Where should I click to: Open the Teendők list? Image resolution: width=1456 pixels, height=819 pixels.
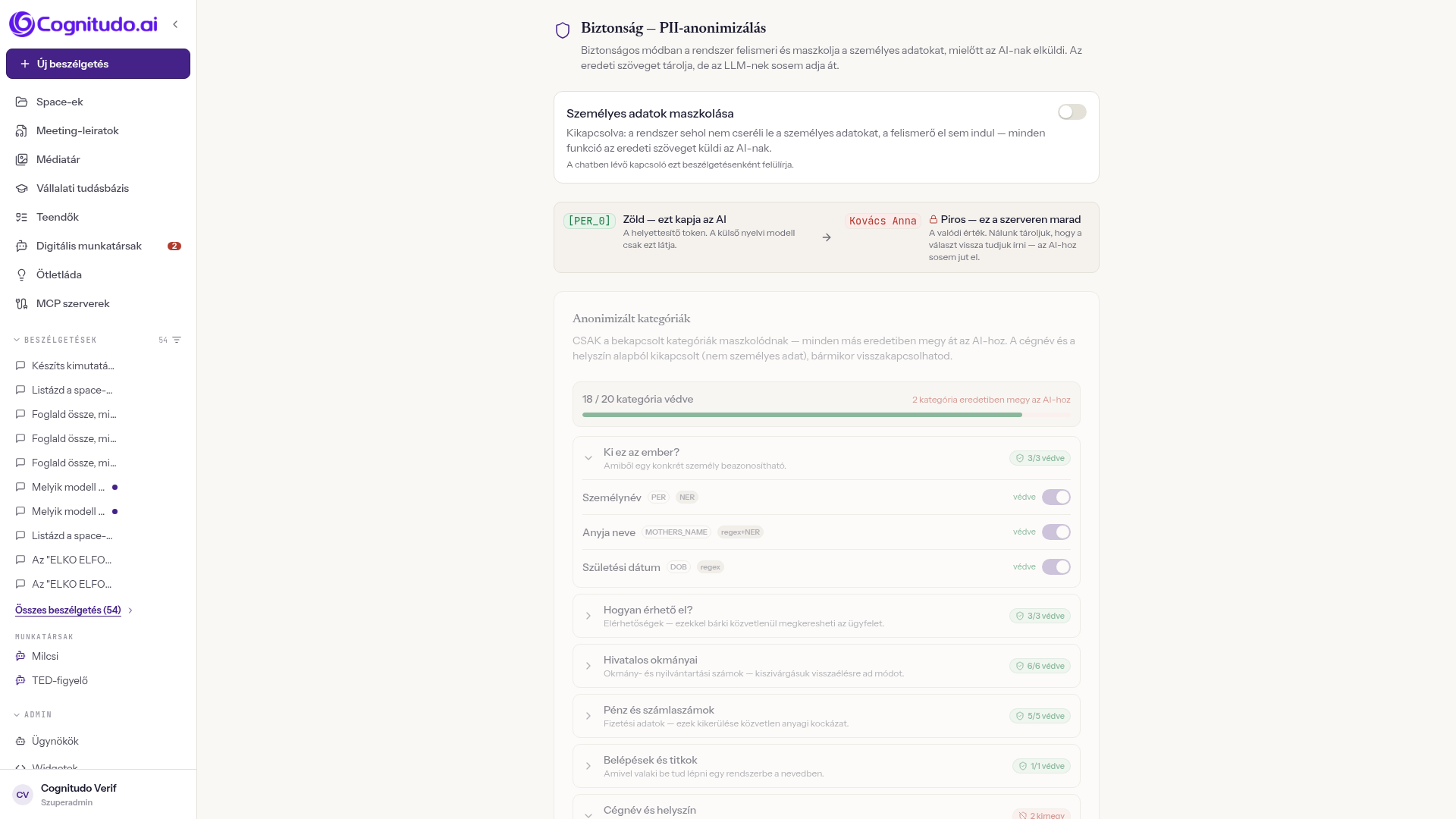click(x=98, y=217)
